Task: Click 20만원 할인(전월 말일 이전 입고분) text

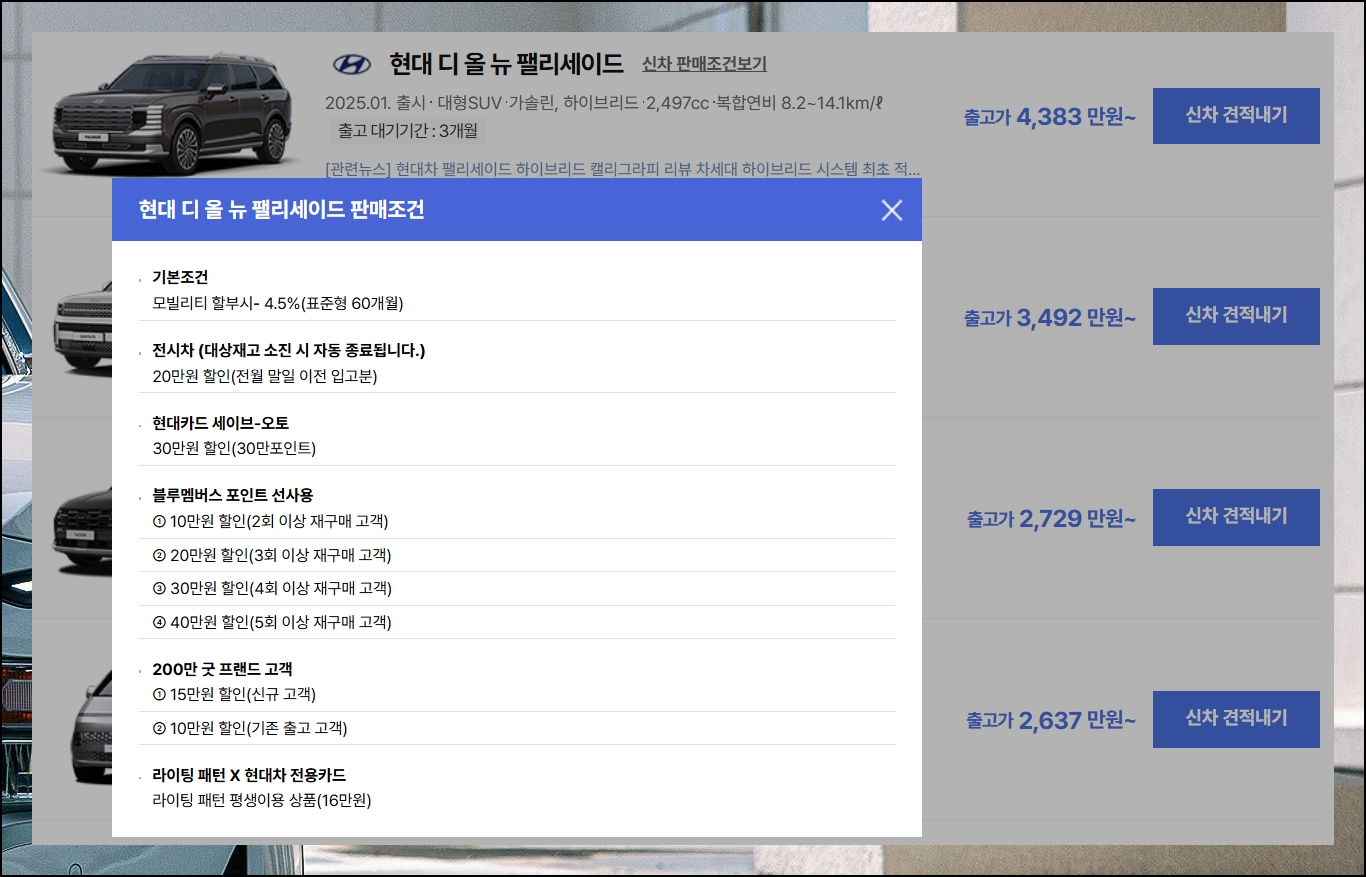Action: (x=265, y=376)
